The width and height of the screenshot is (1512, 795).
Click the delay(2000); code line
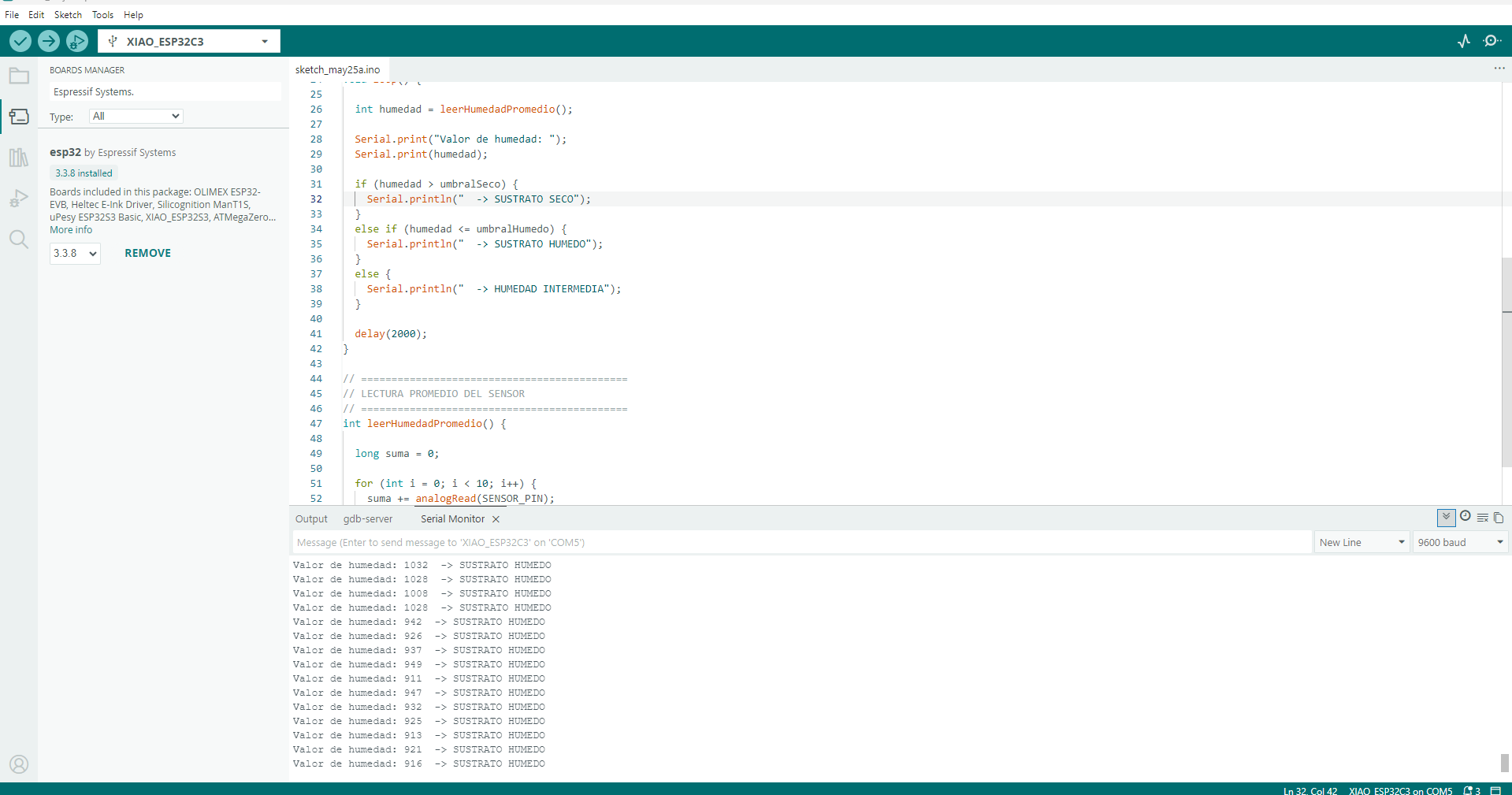pyautogui.click(x=391, y=334)
